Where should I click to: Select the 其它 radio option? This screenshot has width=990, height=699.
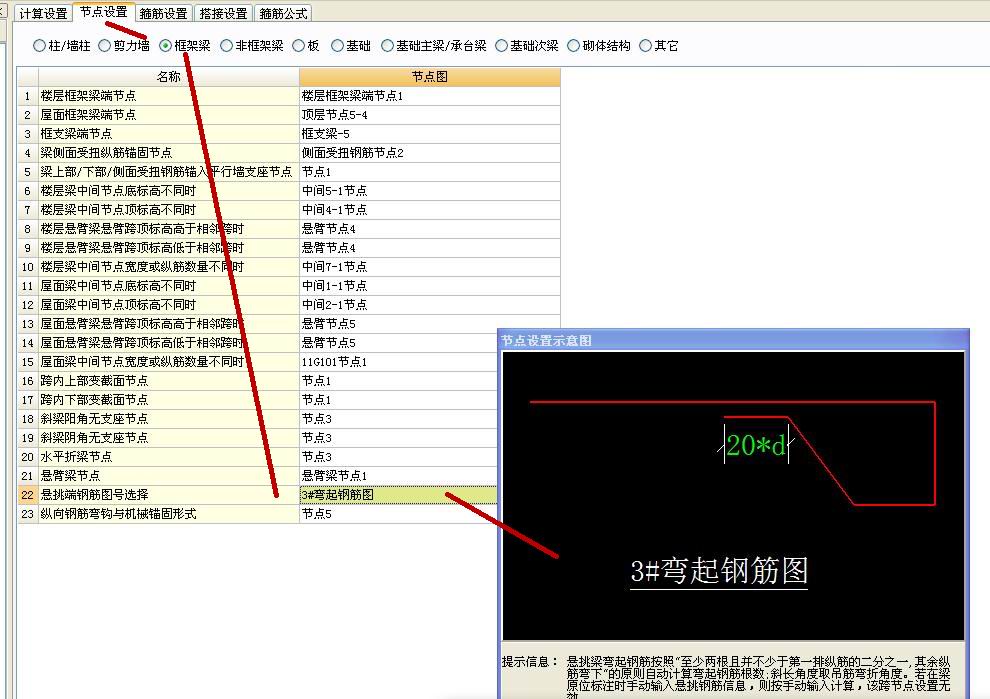coord(646,45)
